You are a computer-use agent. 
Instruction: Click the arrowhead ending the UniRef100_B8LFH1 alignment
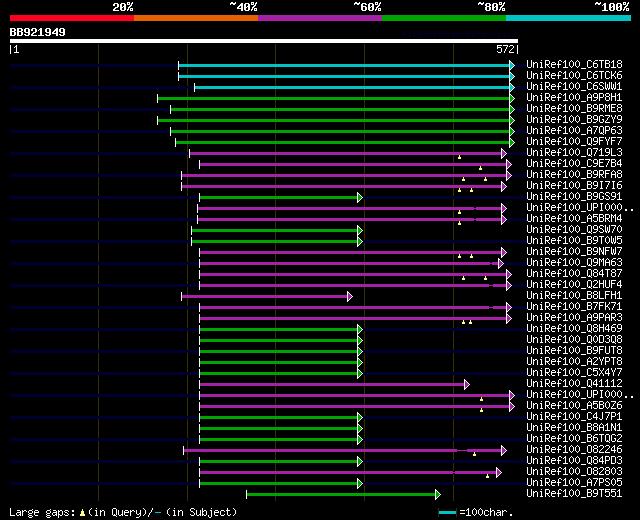(x=350, y=297)
